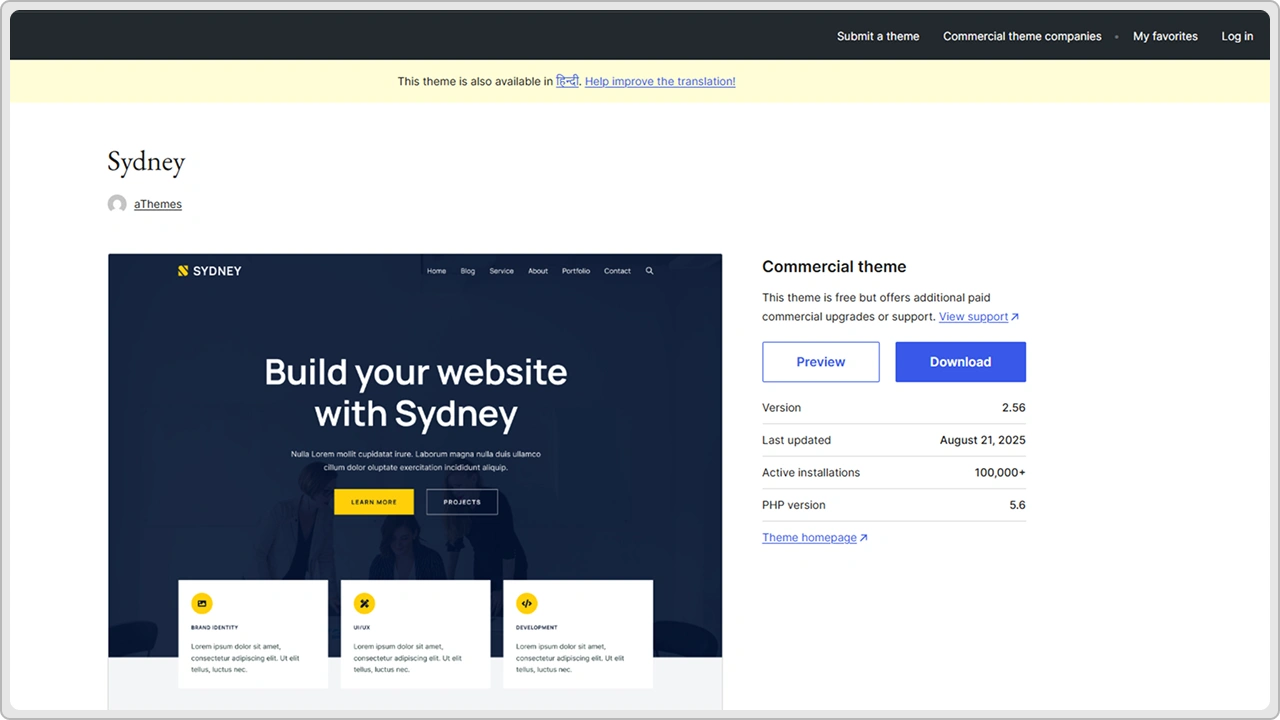Click Contact in the preview navigation

pyautogui.click(x=617, y=271)
